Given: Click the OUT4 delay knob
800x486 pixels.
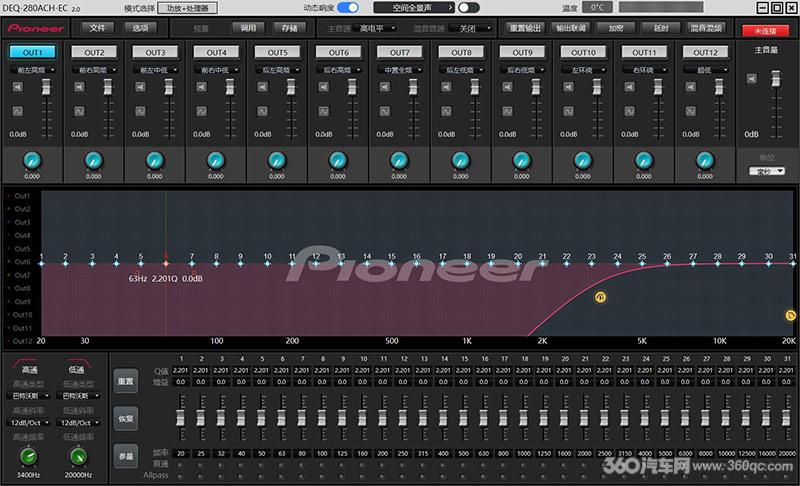Looking at the screenshot, I should click(216, 161).
